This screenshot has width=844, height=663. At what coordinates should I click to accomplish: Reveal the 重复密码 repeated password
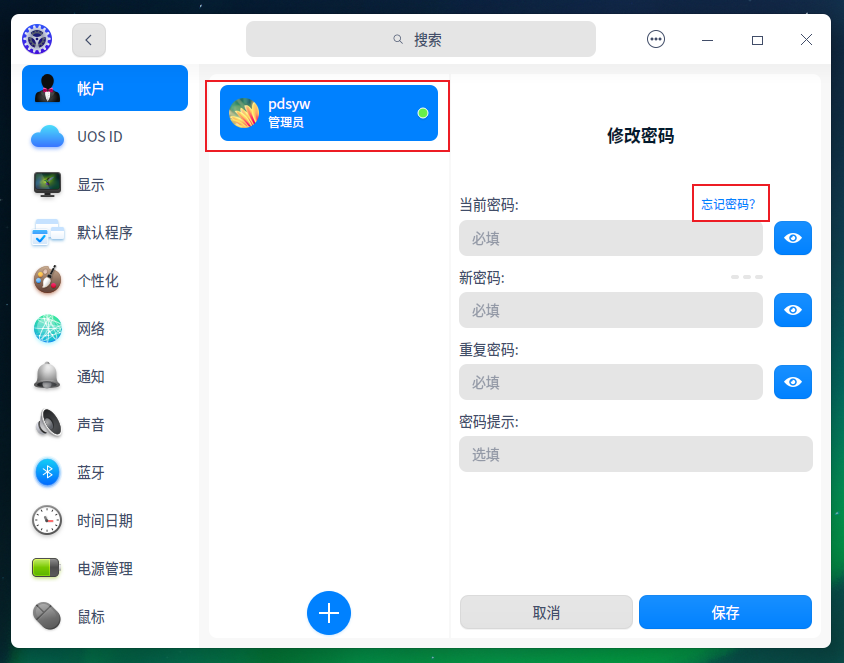click(x=792, y=382)
